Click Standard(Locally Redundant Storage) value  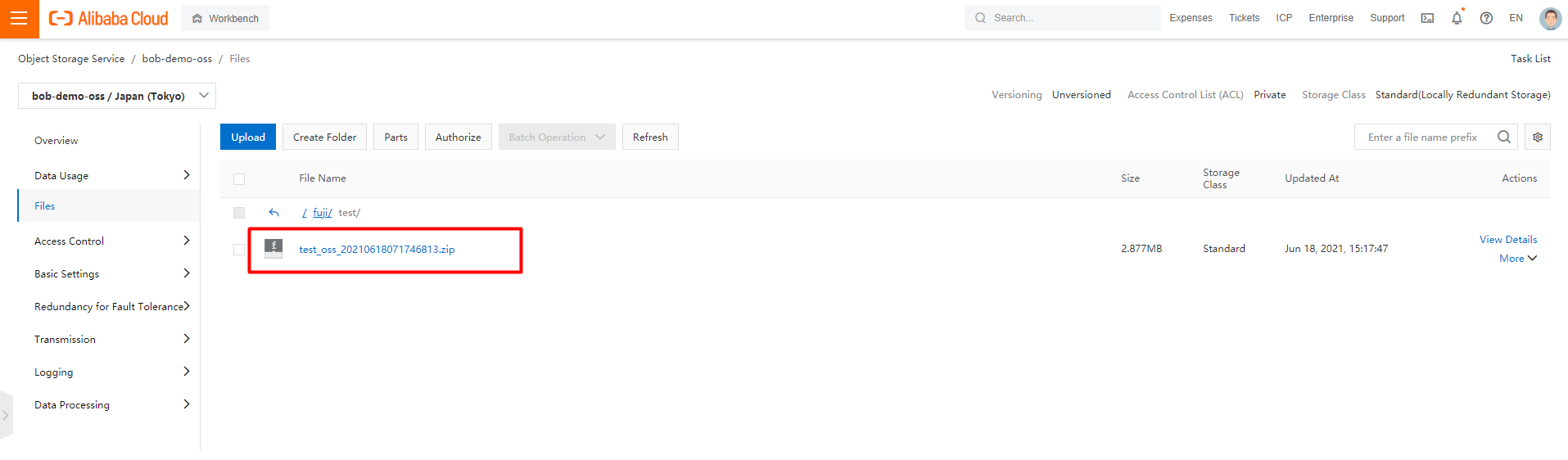(1463, 95)
